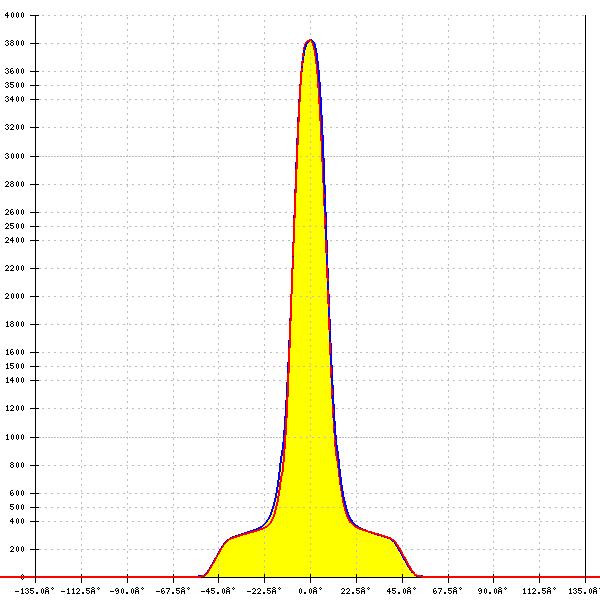This screenshot has height=600, width=600.
Task: Click the 1400 y-axis label
Action: coord(15,380)
